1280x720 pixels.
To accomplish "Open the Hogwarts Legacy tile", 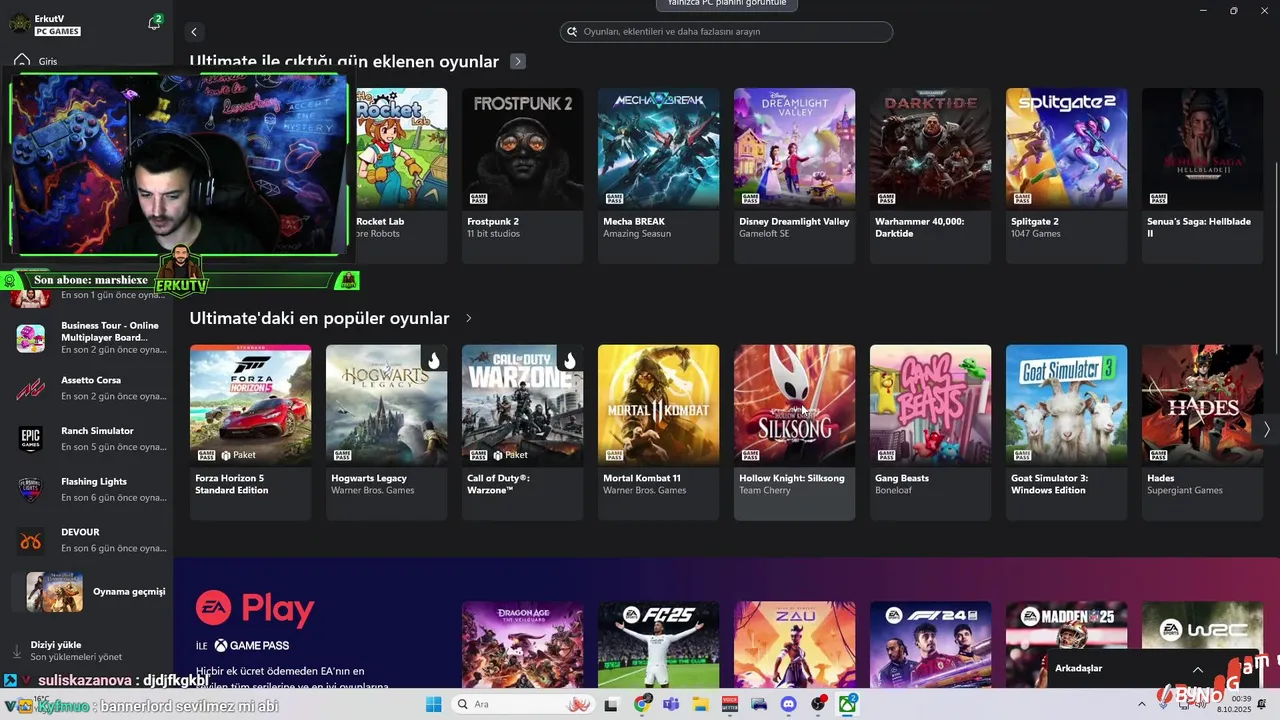I will coord(386,432).
